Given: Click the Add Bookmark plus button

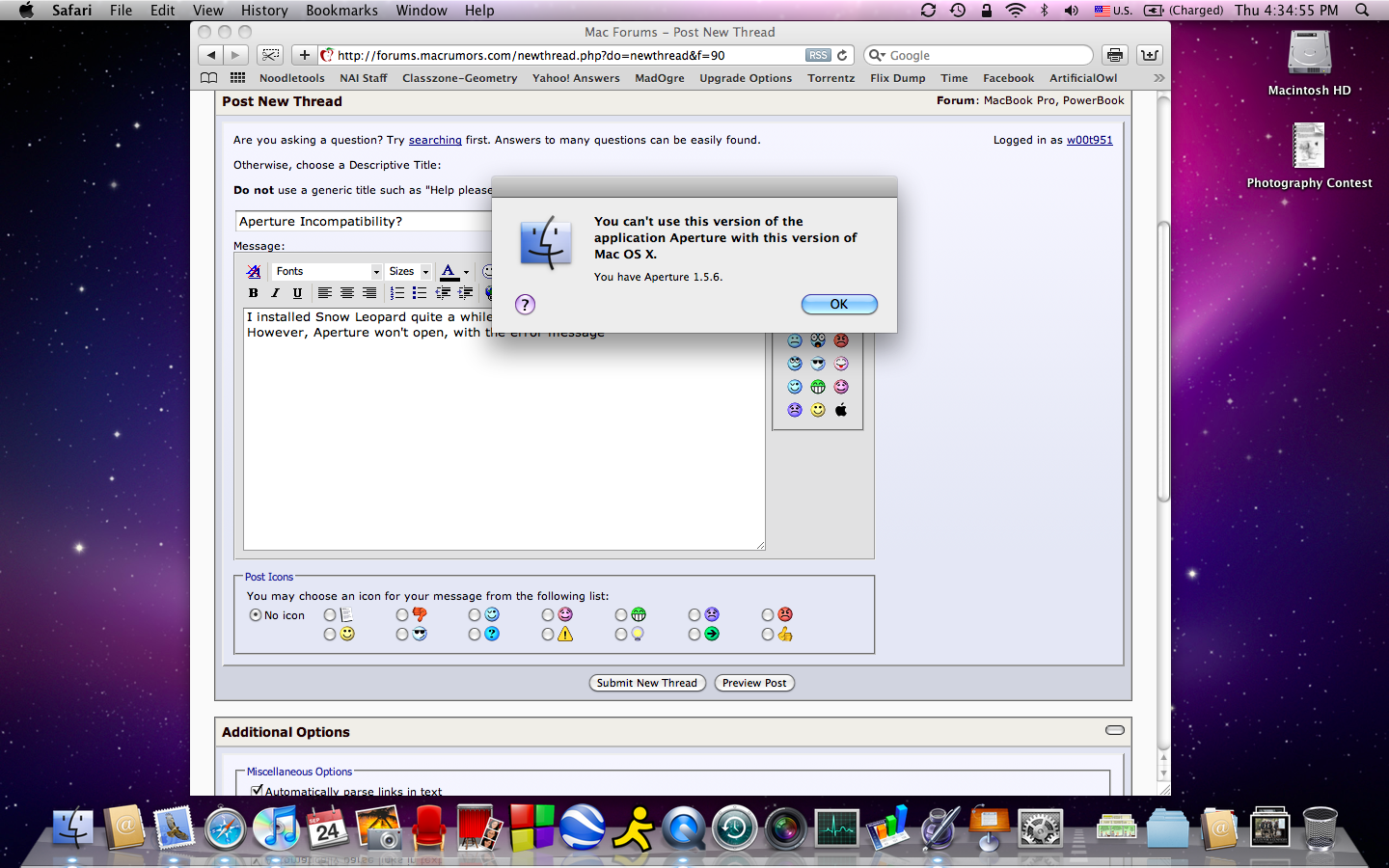Looking at the screenshot, I should [x=305, y=55].
